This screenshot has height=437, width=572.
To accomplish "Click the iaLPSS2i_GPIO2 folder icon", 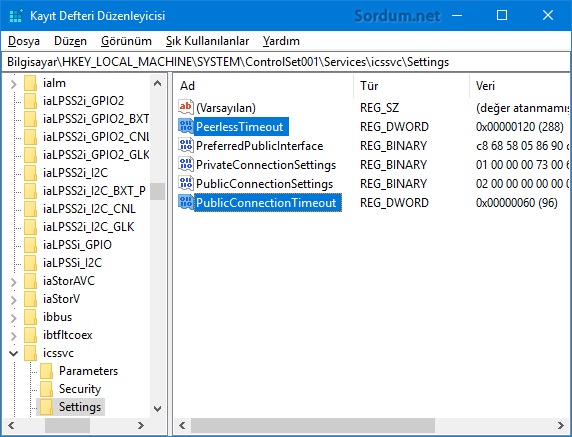I will tap(30, 101).
